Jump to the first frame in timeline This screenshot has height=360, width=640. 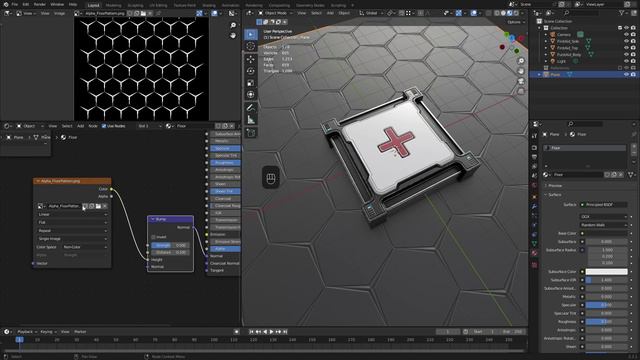coord(251,332)
